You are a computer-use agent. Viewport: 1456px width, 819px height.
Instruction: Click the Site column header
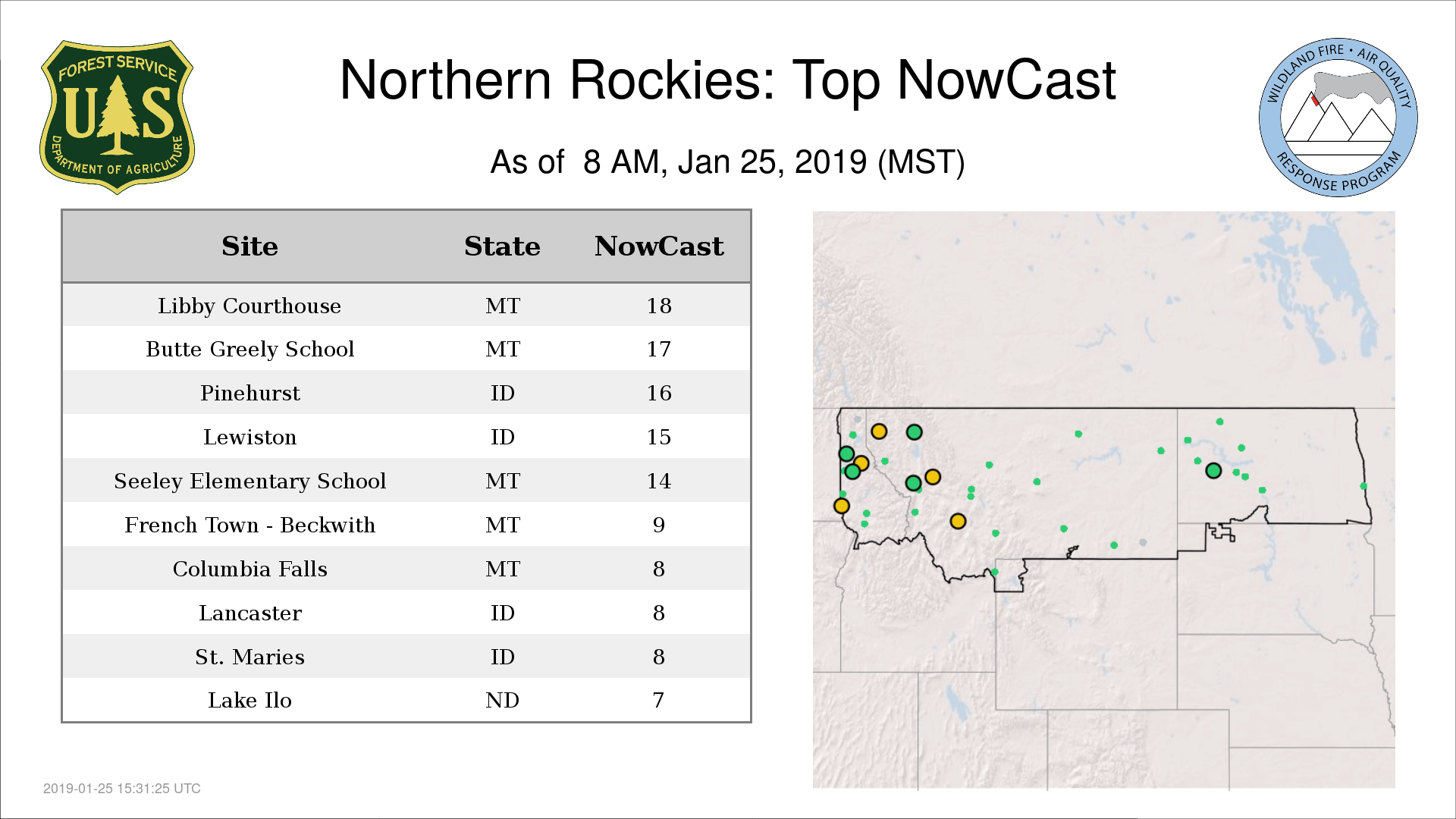pyautogui.click(x=249, y=246)
